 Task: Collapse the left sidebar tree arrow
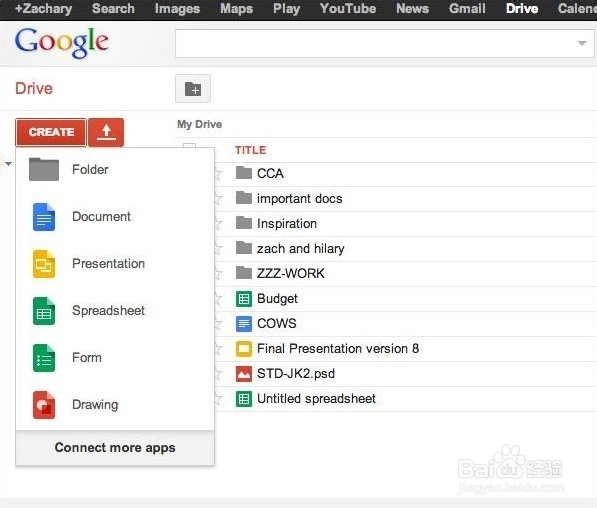(x=8, y=164)
